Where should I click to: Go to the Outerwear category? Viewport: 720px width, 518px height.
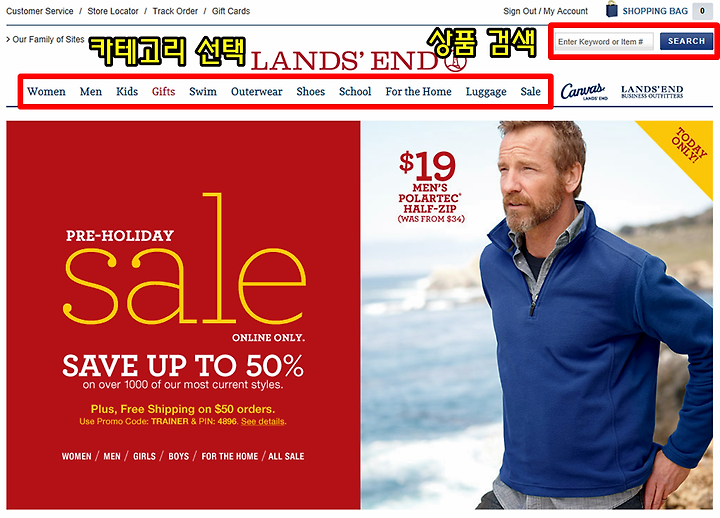coord(257,91)
